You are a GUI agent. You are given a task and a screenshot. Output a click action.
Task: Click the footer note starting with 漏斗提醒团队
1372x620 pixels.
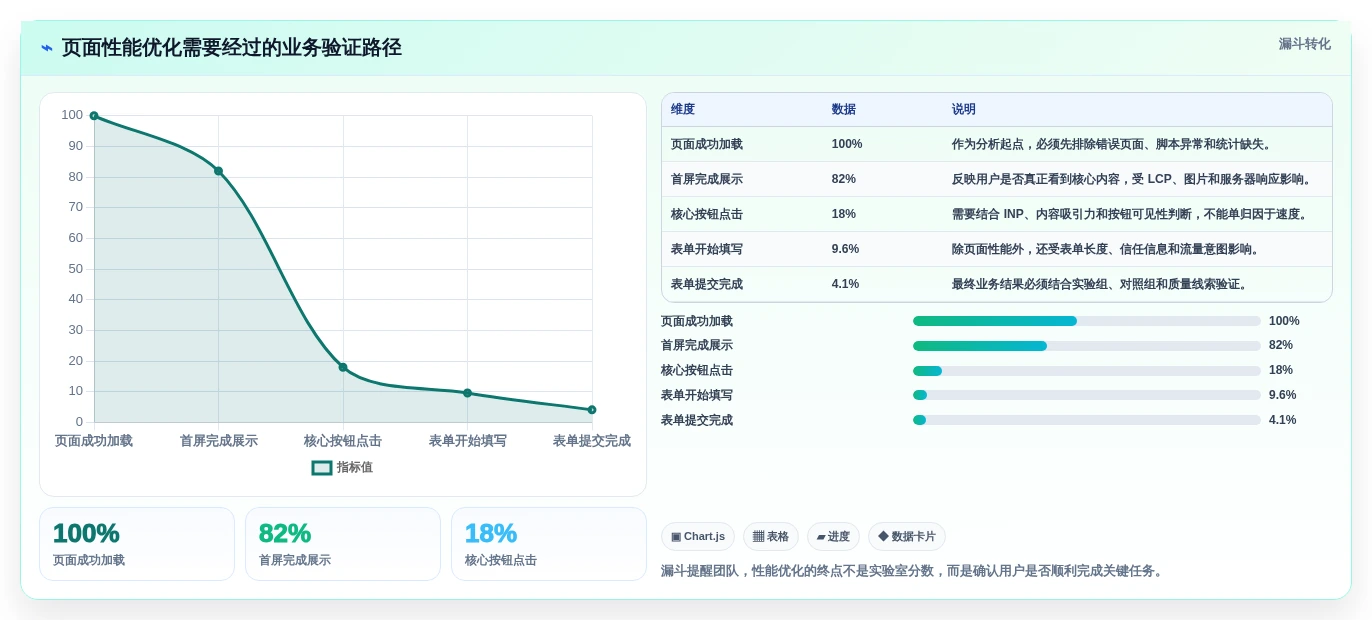[914, 571]
